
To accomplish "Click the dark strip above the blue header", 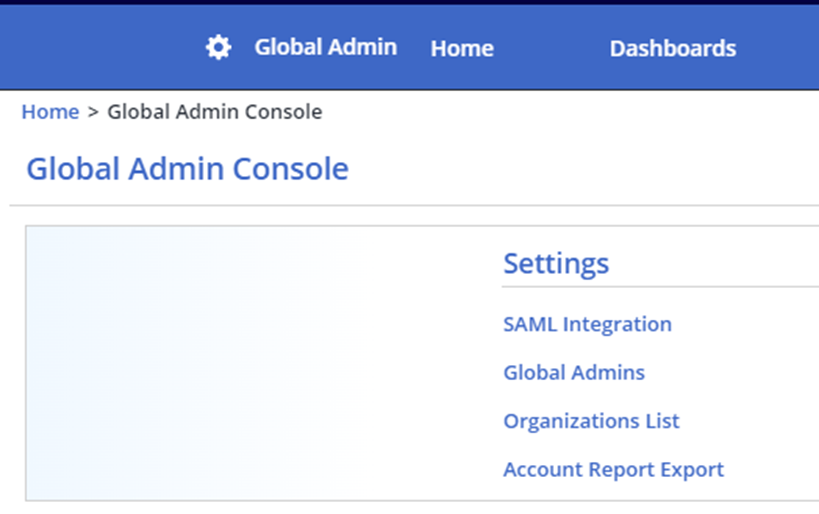I will click(400, 2).
